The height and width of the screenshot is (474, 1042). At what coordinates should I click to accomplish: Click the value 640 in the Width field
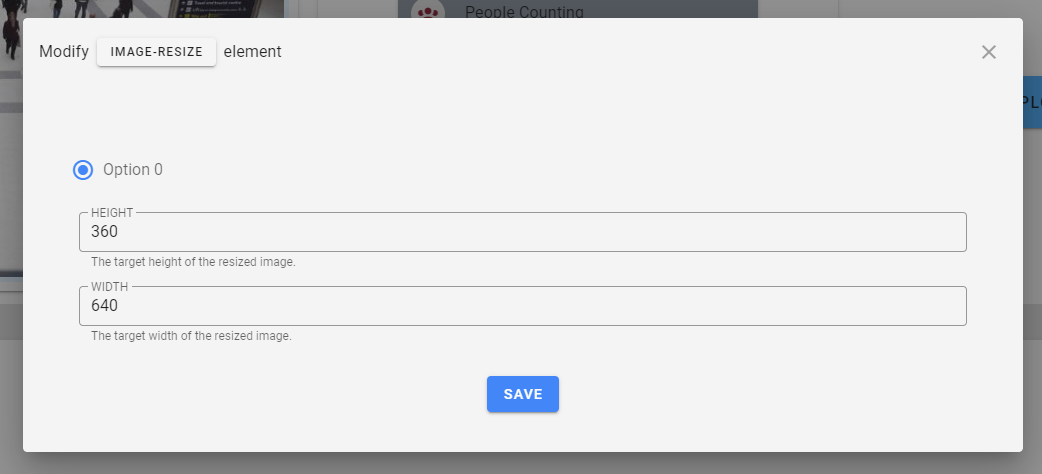coord(105,306)
